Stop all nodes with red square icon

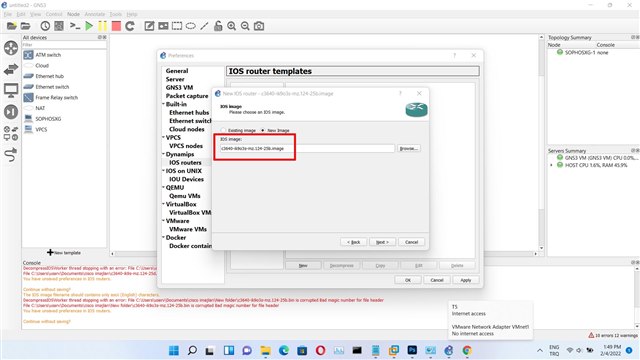(x=116, y=26)
